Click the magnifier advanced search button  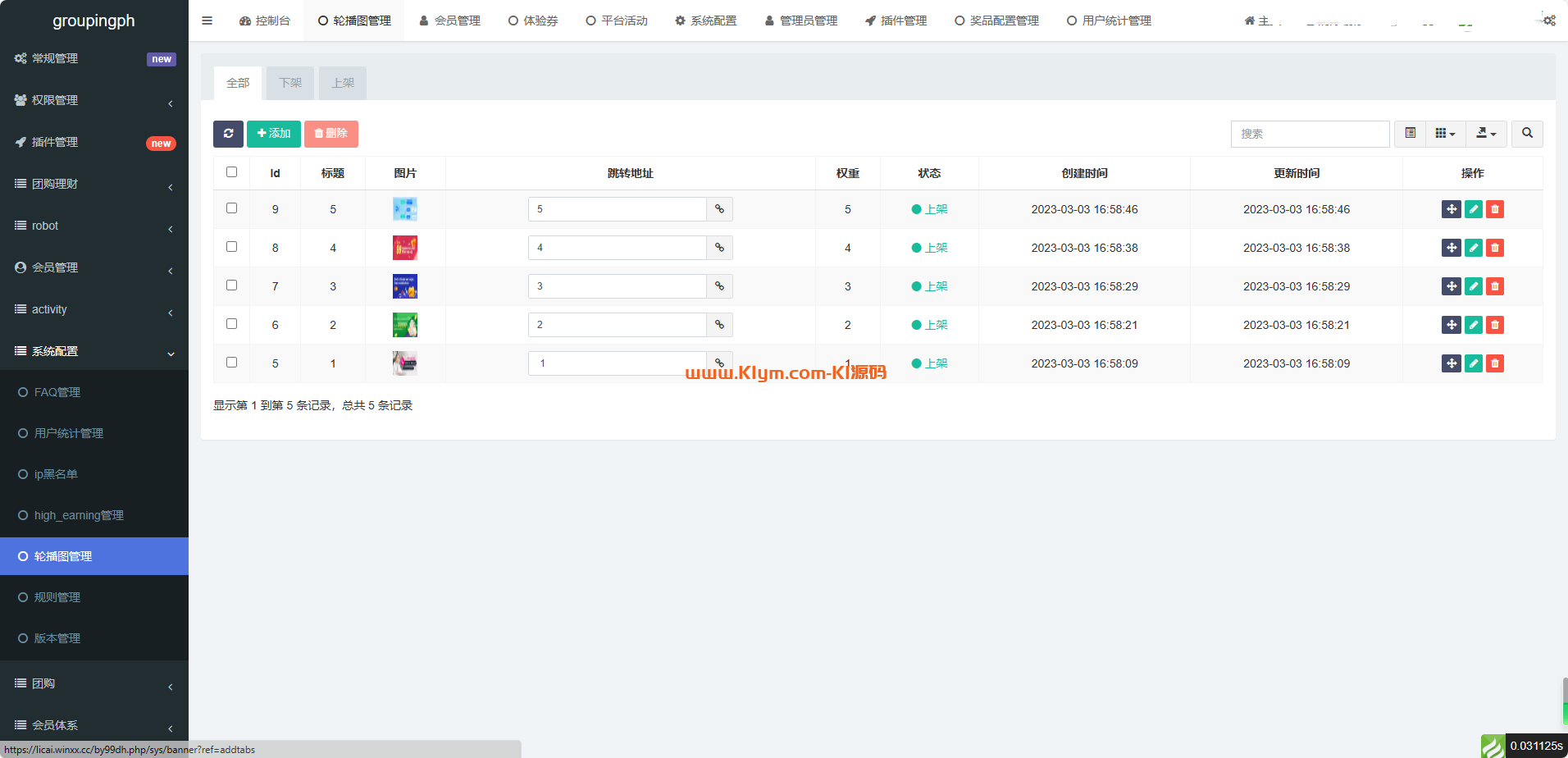click(1527, 134)
